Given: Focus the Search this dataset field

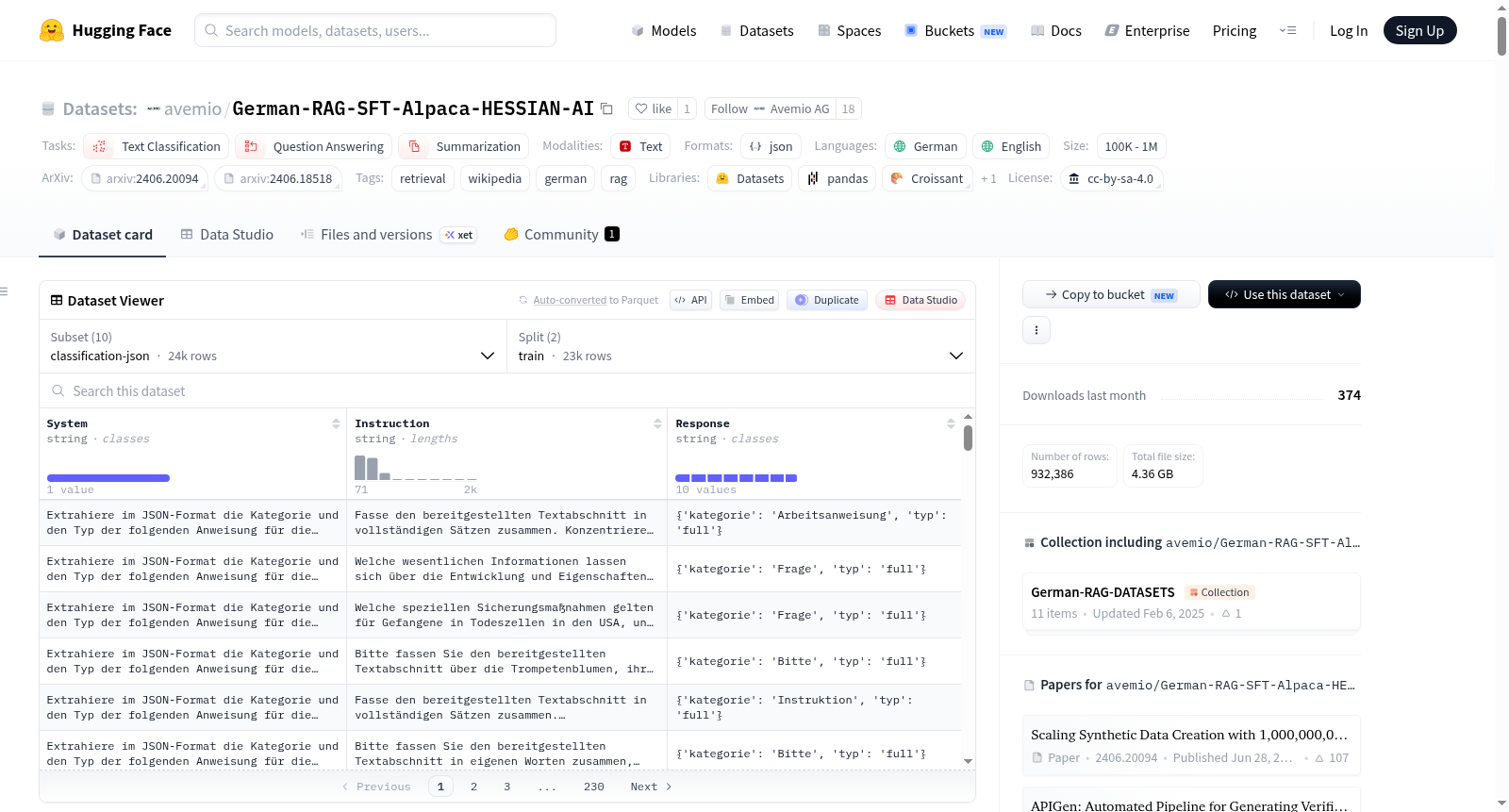Looking at the screenshot, I should [x=507, y=391].
